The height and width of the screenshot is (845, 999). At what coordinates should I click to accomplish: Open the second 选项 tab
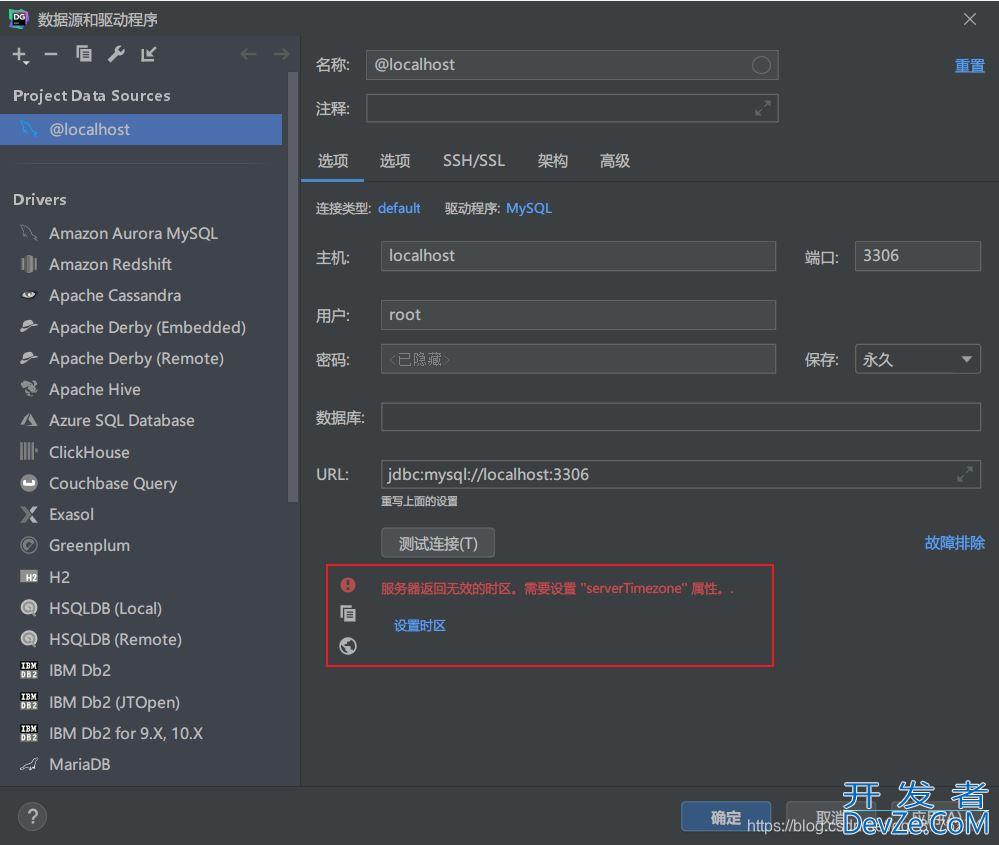click(395, 161)
